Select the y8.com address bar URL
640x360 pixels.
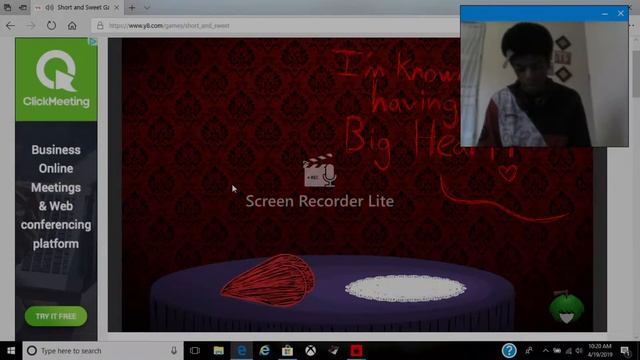(x=169, y=26)
